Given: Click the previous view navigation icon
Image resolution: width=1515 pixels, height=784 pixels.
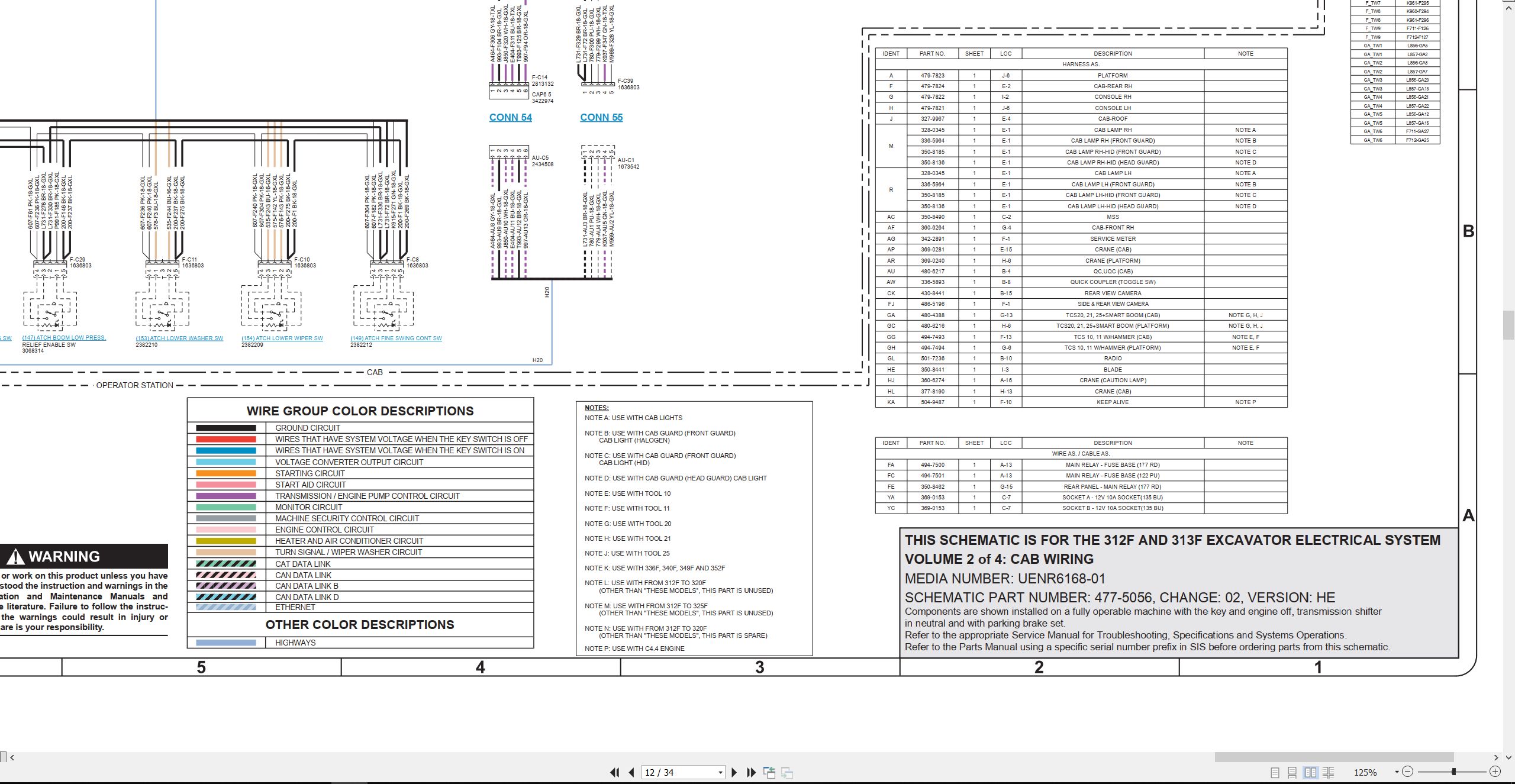Looking at the screenshot, I should tap(769, 772).
